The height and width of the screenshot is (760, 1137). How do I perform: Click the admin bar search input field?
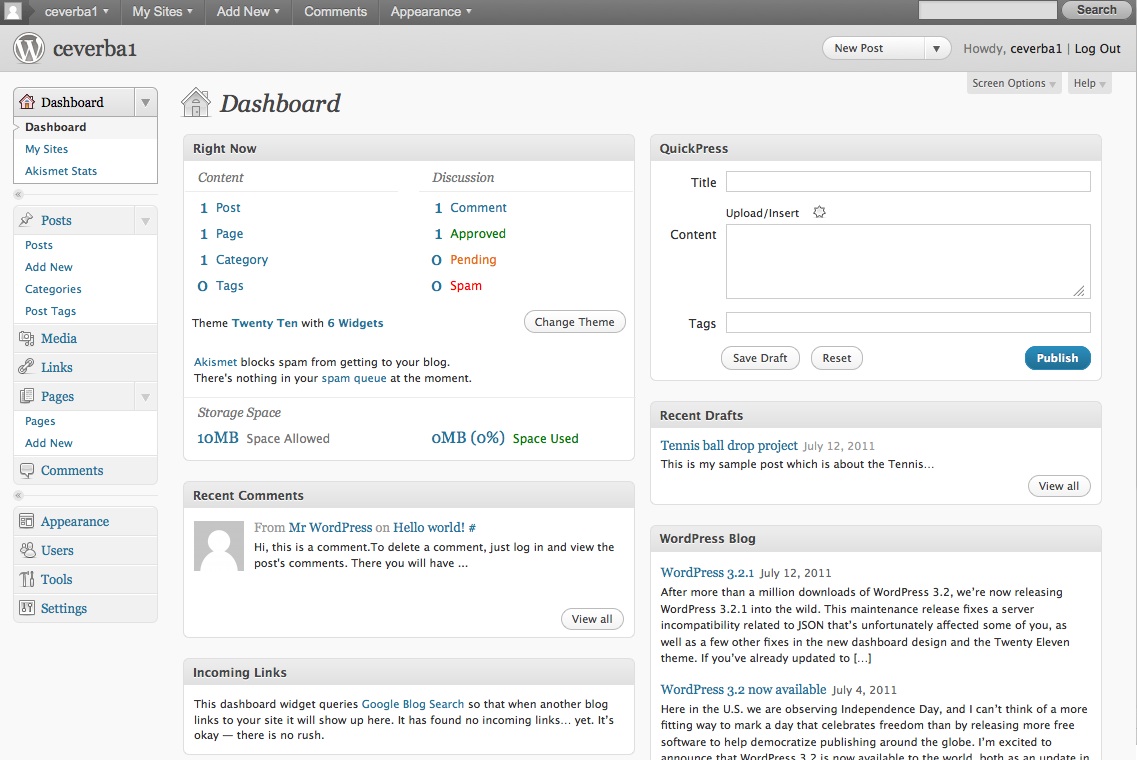click(x=988, y=10)
